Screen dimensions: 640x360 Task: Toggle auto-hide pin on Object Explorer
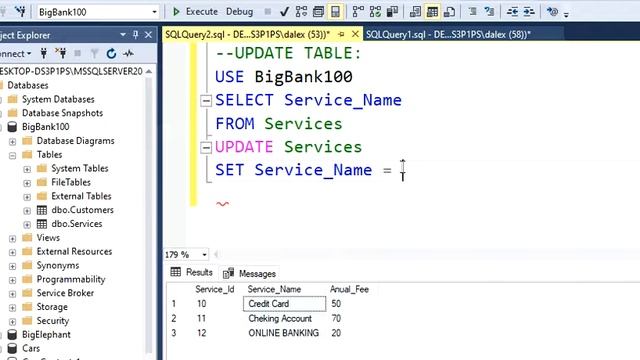pyautogui.click(x=136, y=35)
